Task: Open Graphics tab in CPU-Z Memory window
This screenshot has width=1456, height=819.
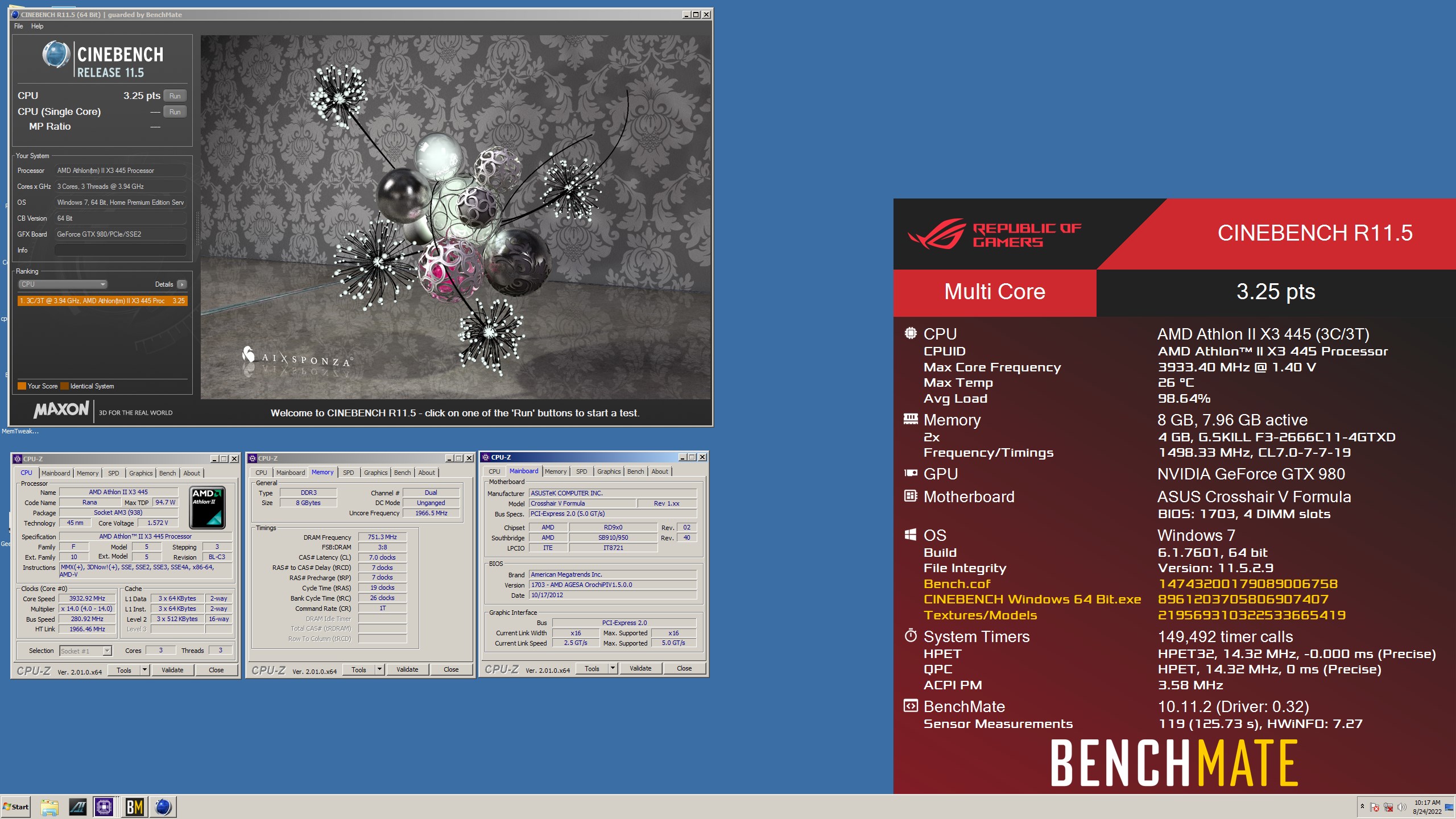Action: tap(375, 473)
